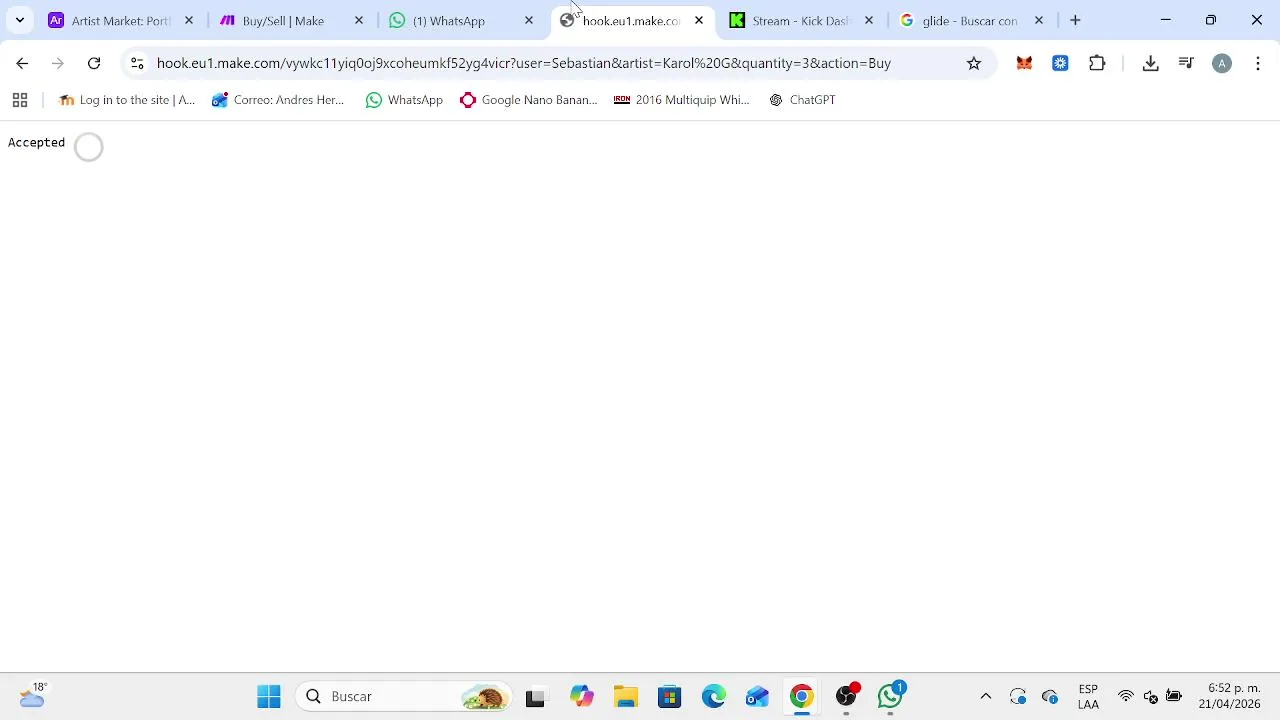Open the weather widget showing 18°
Viewport: 1280px width, 720px height.
31,695
